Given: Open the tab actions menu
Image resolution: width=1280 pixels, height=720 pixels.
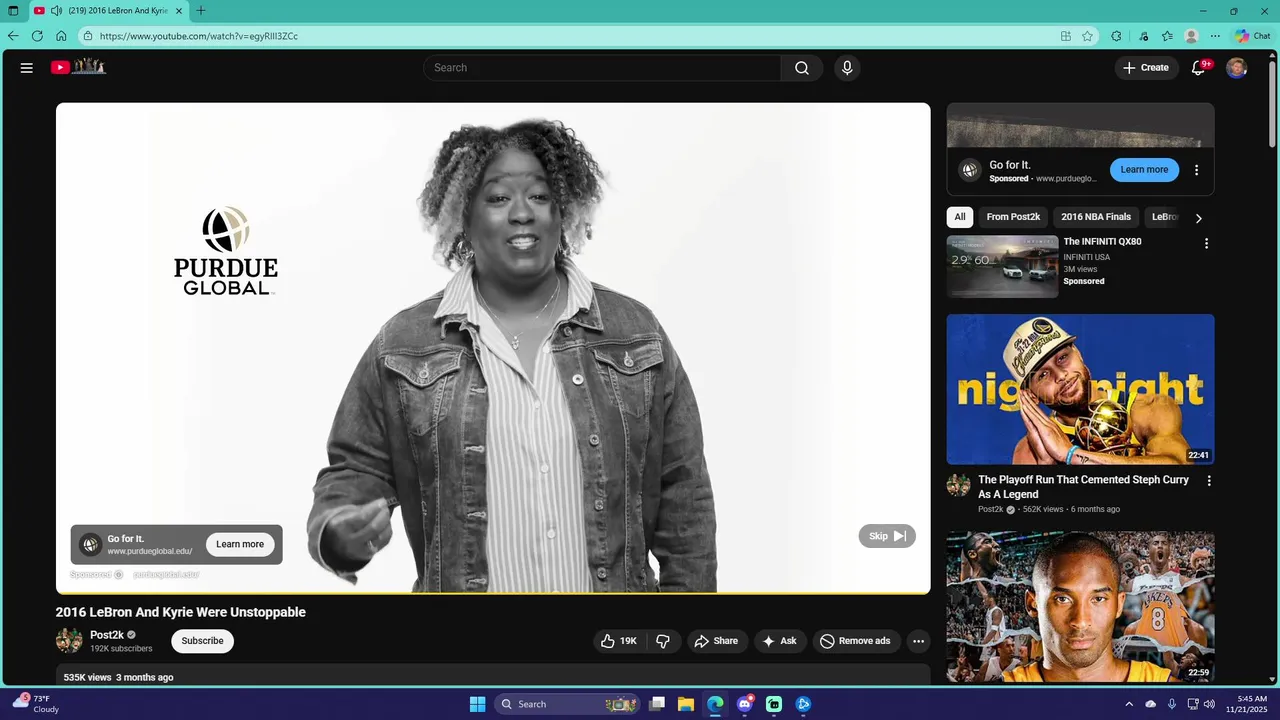Looking at the screenshot, I should [x=13, y=11].
